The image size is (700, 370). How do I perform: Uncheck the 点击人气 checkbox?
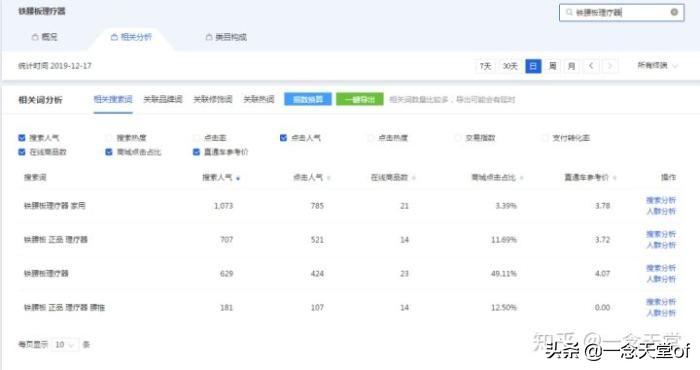click(x=283, y=137)
